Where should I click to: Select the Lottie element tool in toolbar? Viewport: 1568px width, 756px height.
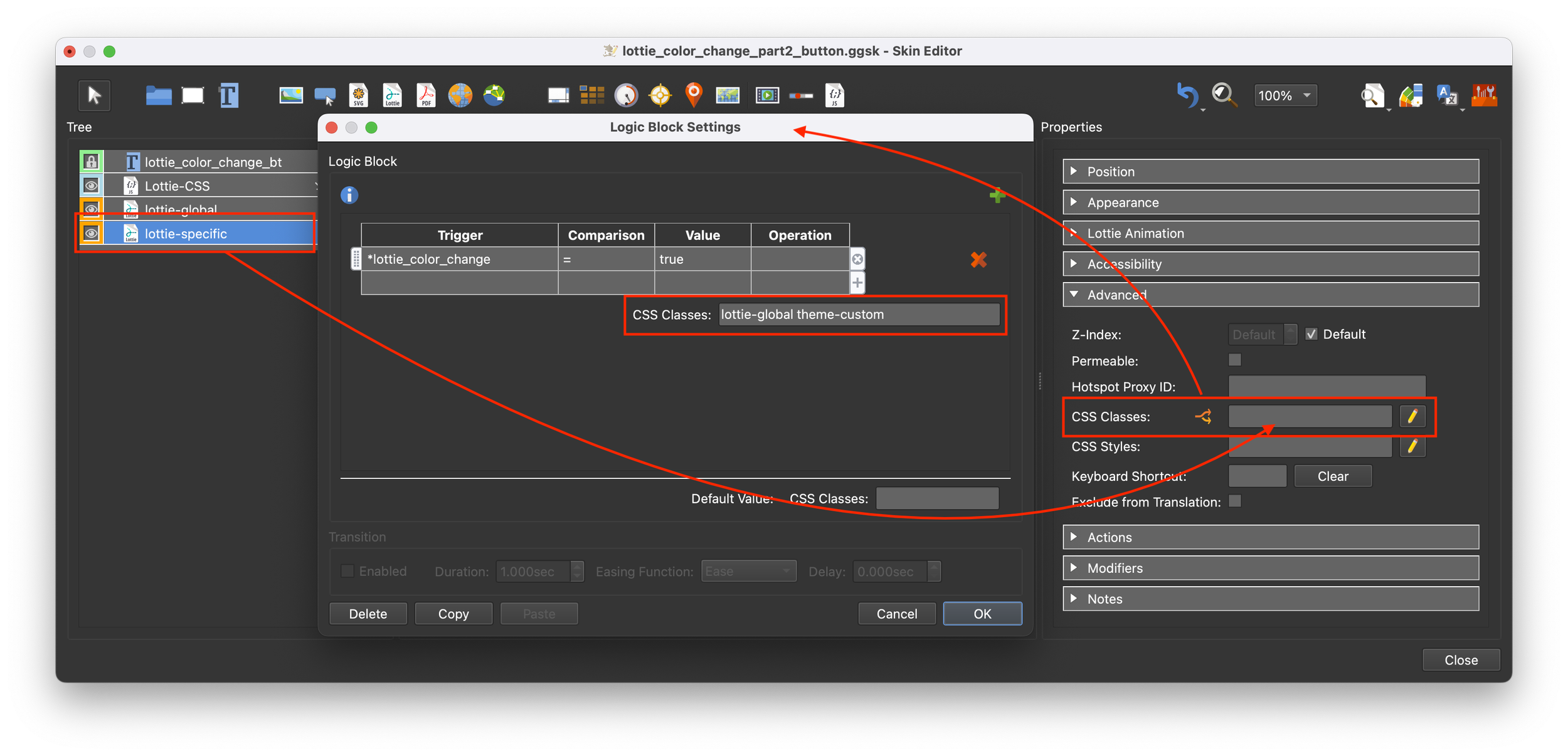pos(393,95)
